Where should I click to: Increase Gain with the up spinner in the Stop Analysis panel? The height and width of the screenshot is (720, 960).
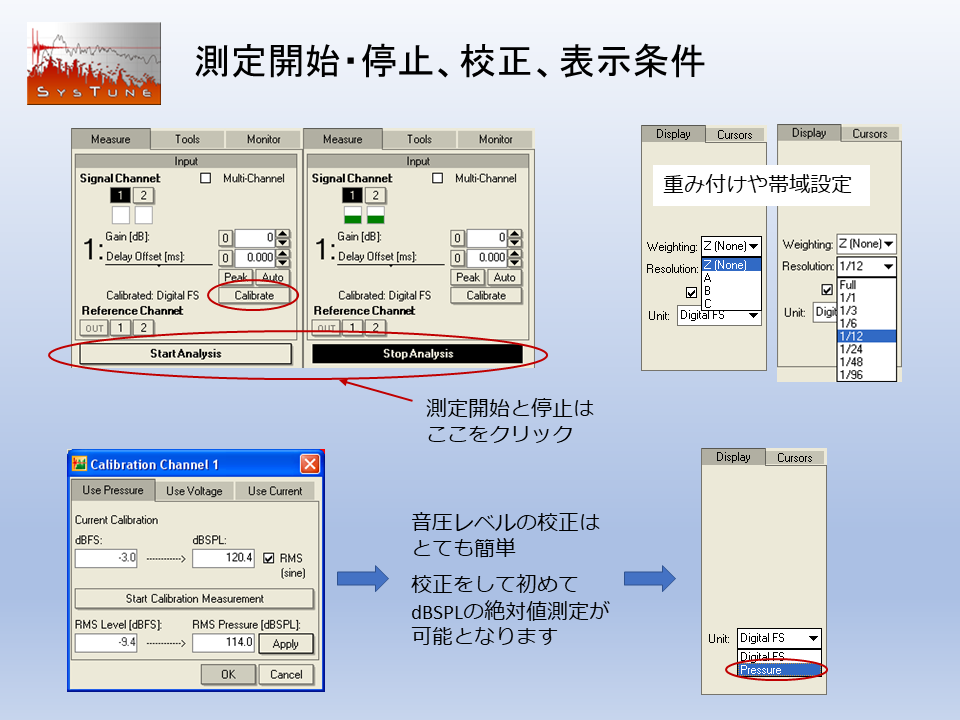(515, 233)
